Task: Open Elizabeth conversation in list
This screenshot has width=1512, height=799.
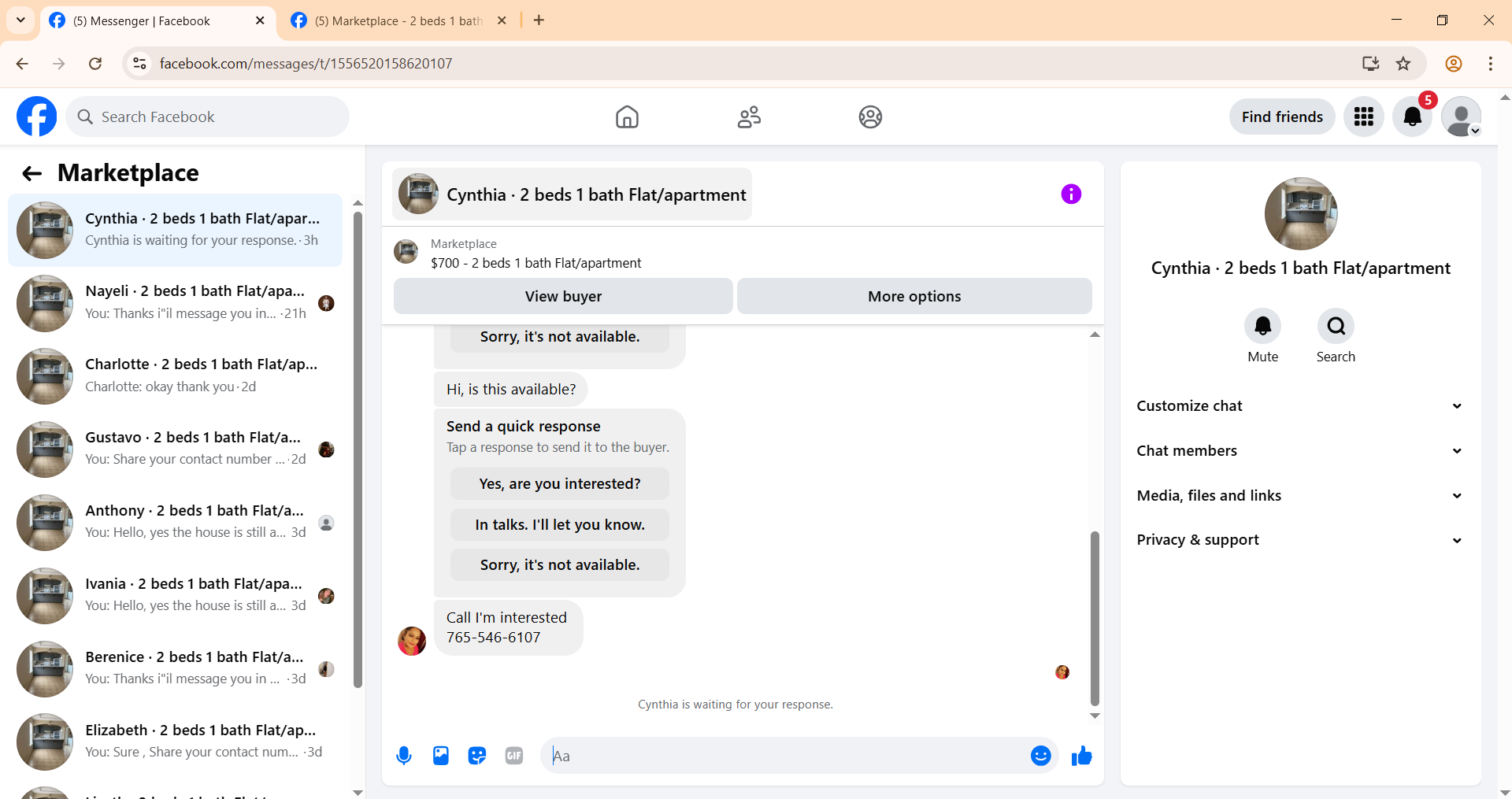Action: tap(176, 742)
